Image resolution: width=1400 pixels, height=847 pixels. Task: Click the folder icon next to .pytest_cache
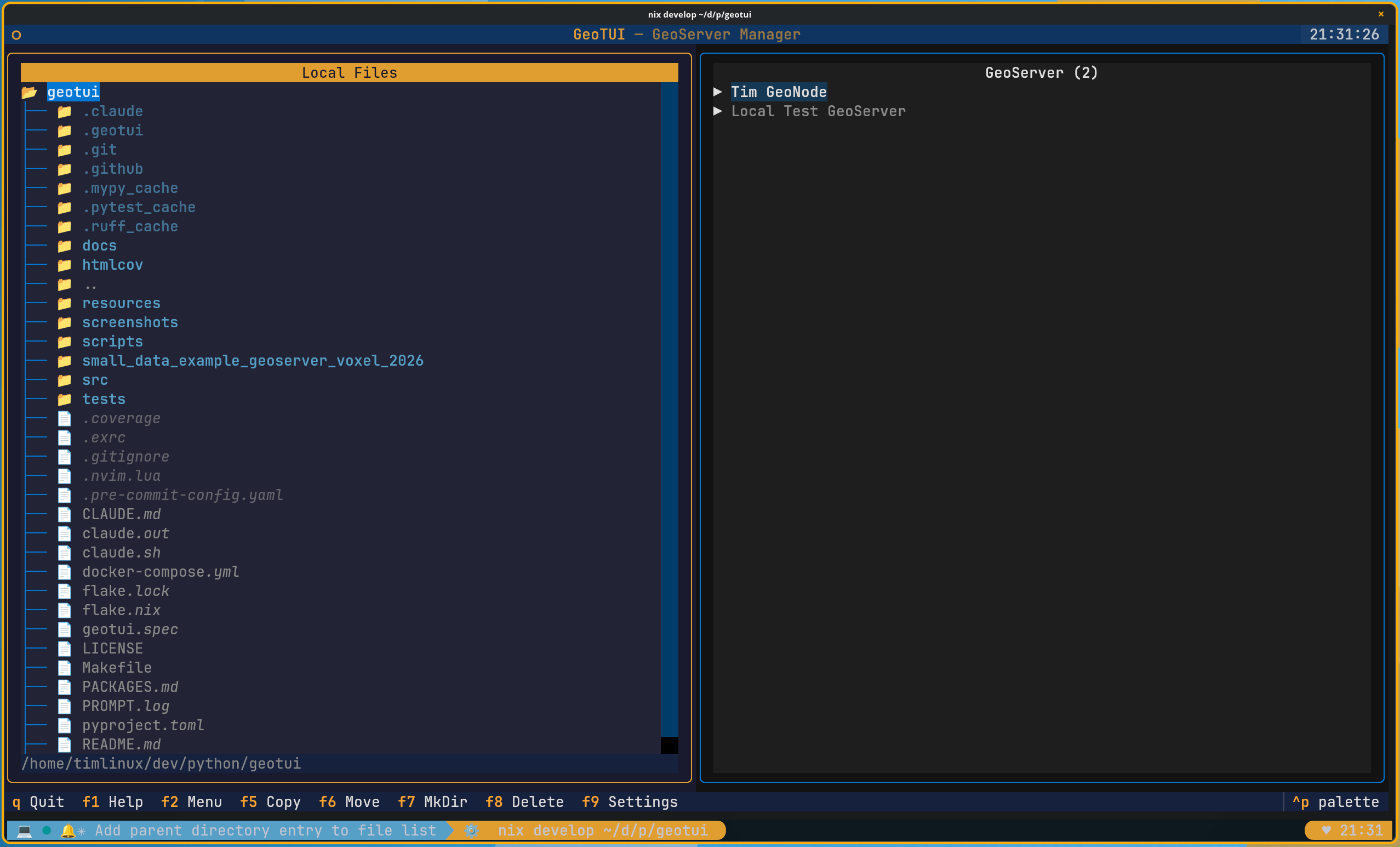tap(64, 207)
